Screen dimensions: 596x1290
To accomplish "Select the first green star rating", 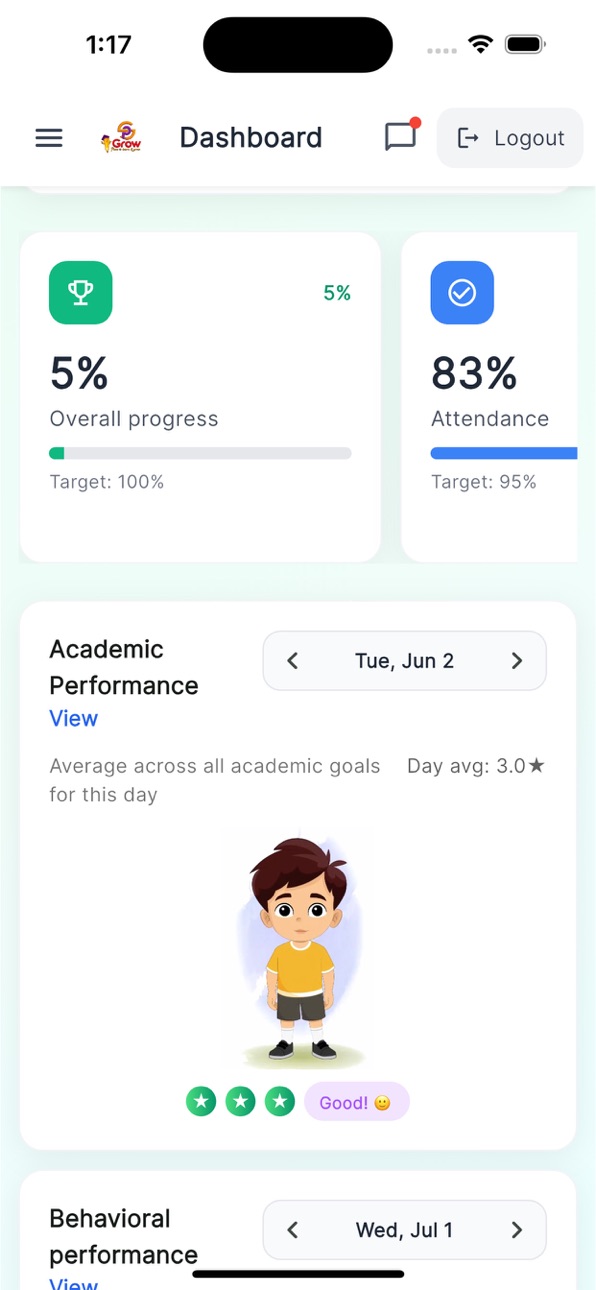I will pos(201,1102).
